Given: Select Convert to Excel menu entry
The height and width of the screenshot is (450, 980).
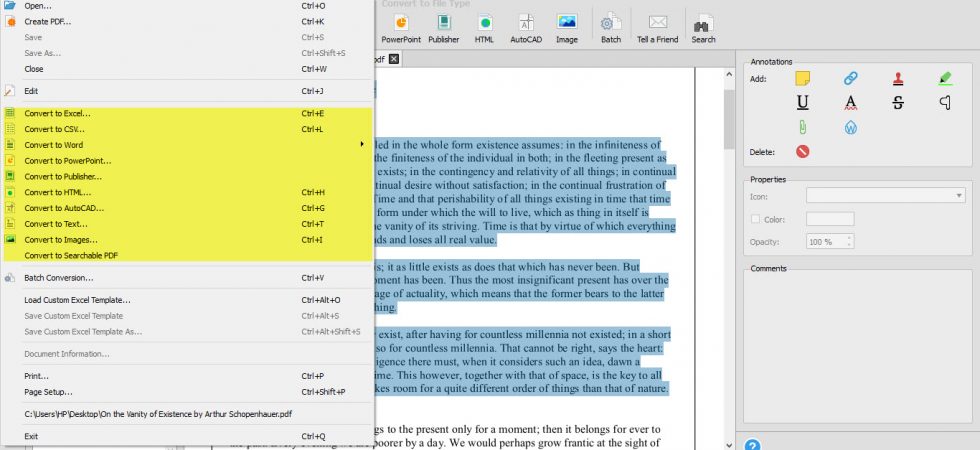Looking at the screenshot, I should click(x=188, y=114).
